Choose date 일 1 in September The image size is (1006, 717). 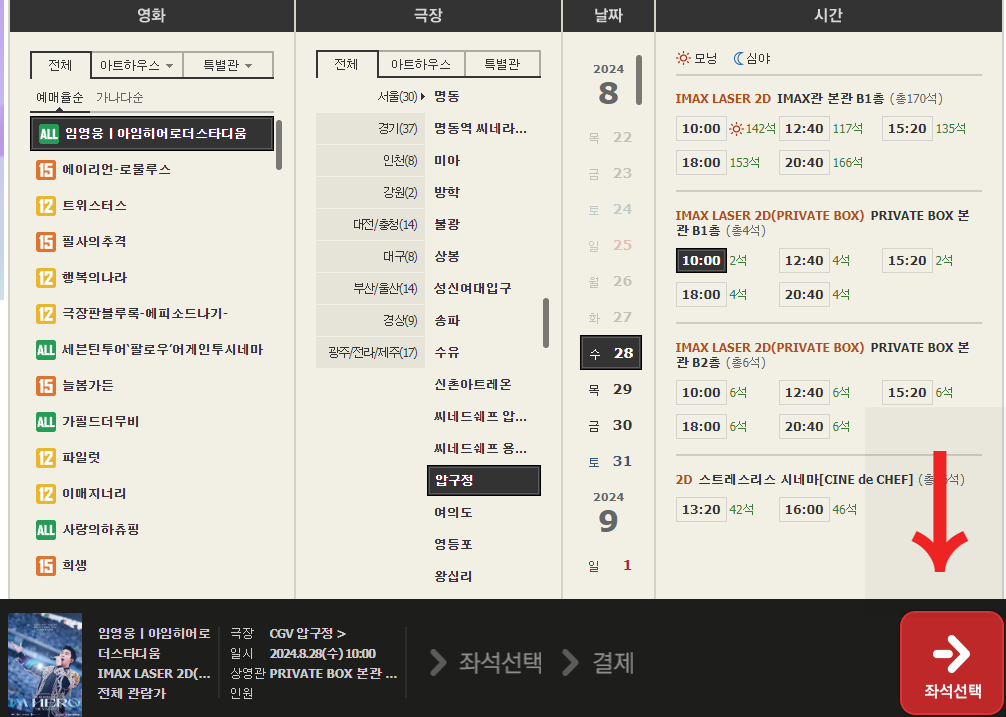(x=611, y=565)
